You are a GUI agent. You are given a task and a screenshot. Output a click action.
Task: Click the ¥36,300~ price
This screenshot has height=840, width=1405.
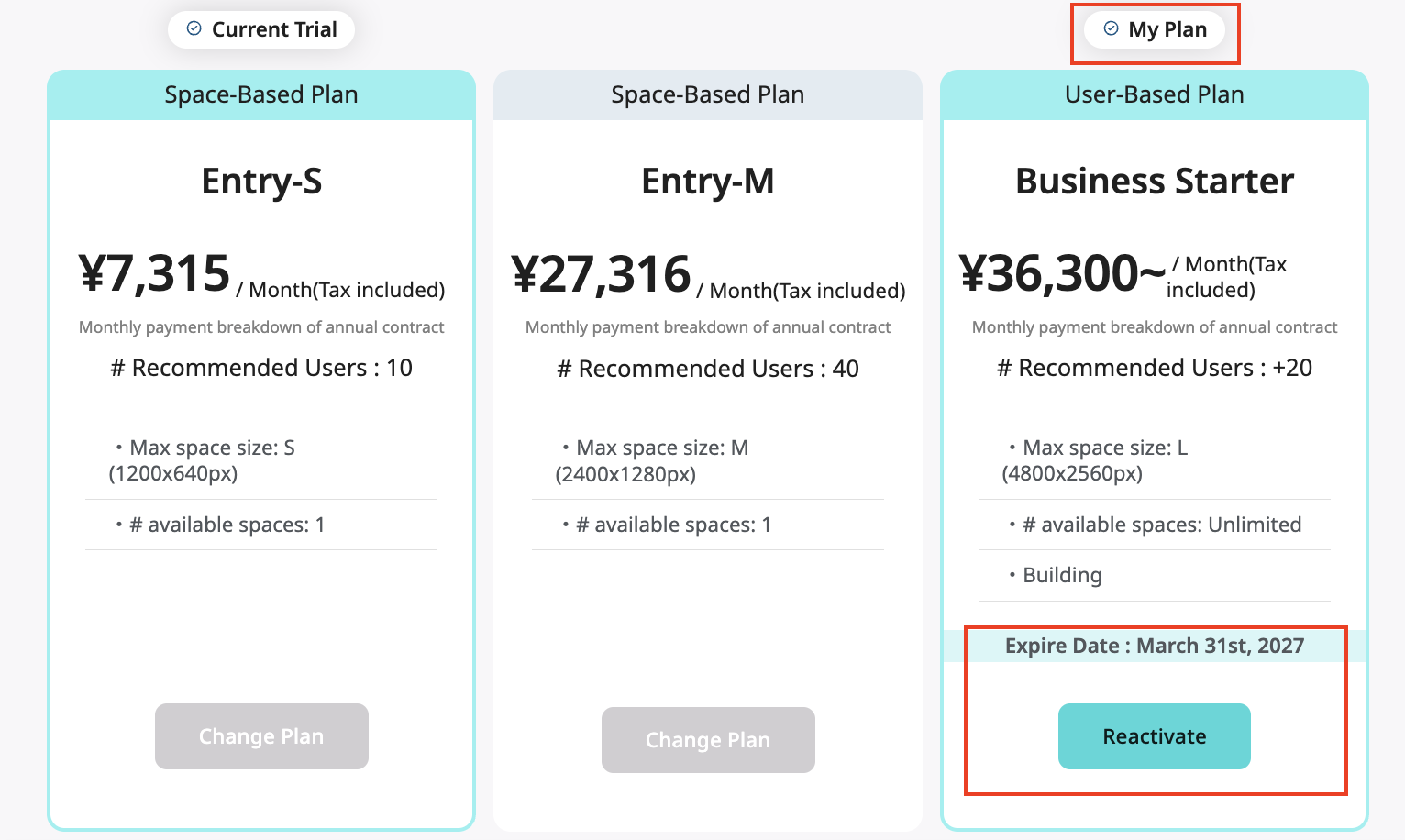pyautogui.click(x=1061, y=273)
